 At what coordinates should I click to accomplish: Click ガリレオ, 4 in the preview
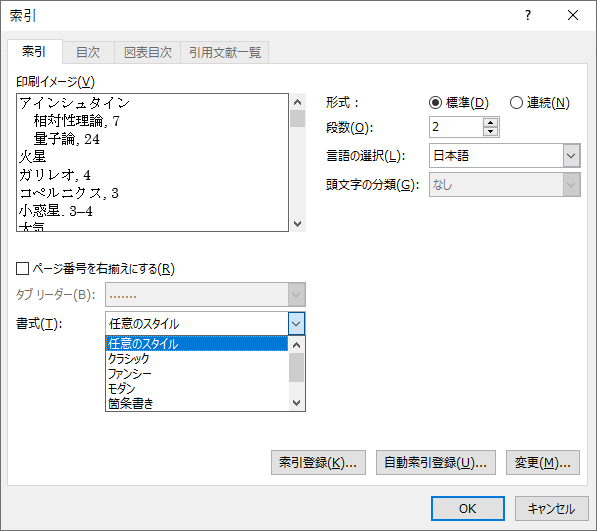[x=55, y=175]
